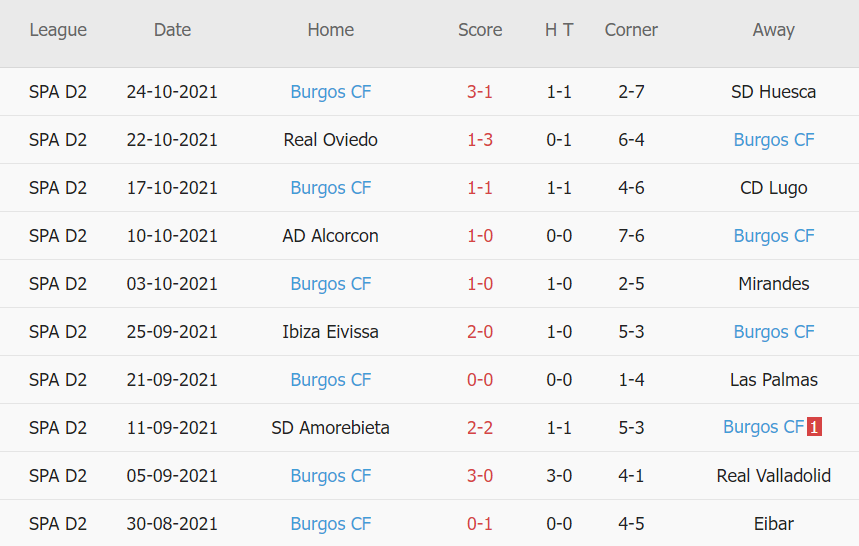
Task: Open the 2-0 score at Ibiza Eivissa
Action: pos(480,332)
